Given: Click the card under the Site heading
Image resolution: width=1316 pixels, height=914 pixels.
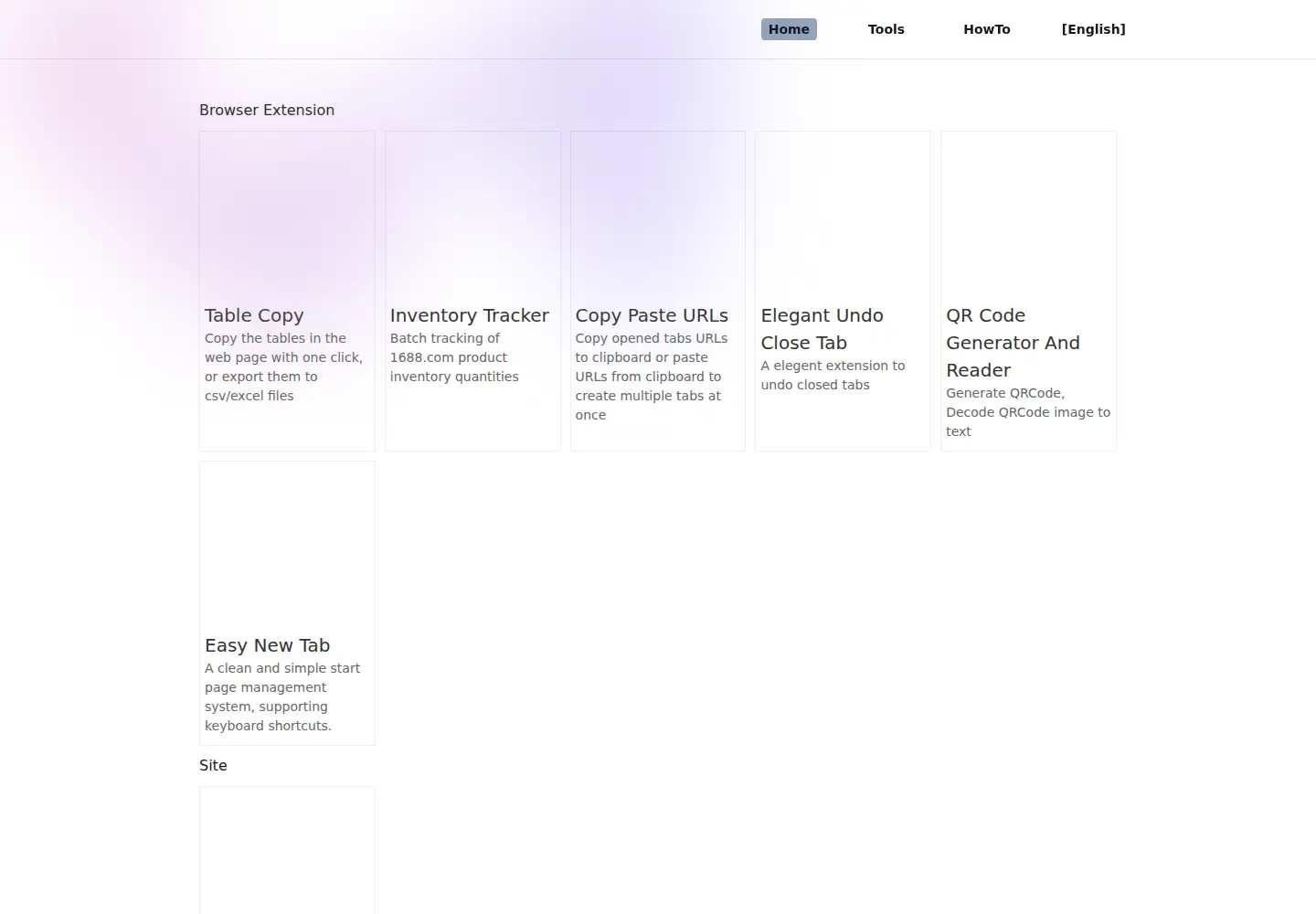Looking at the screenshot, I should [x=287, y=850].
